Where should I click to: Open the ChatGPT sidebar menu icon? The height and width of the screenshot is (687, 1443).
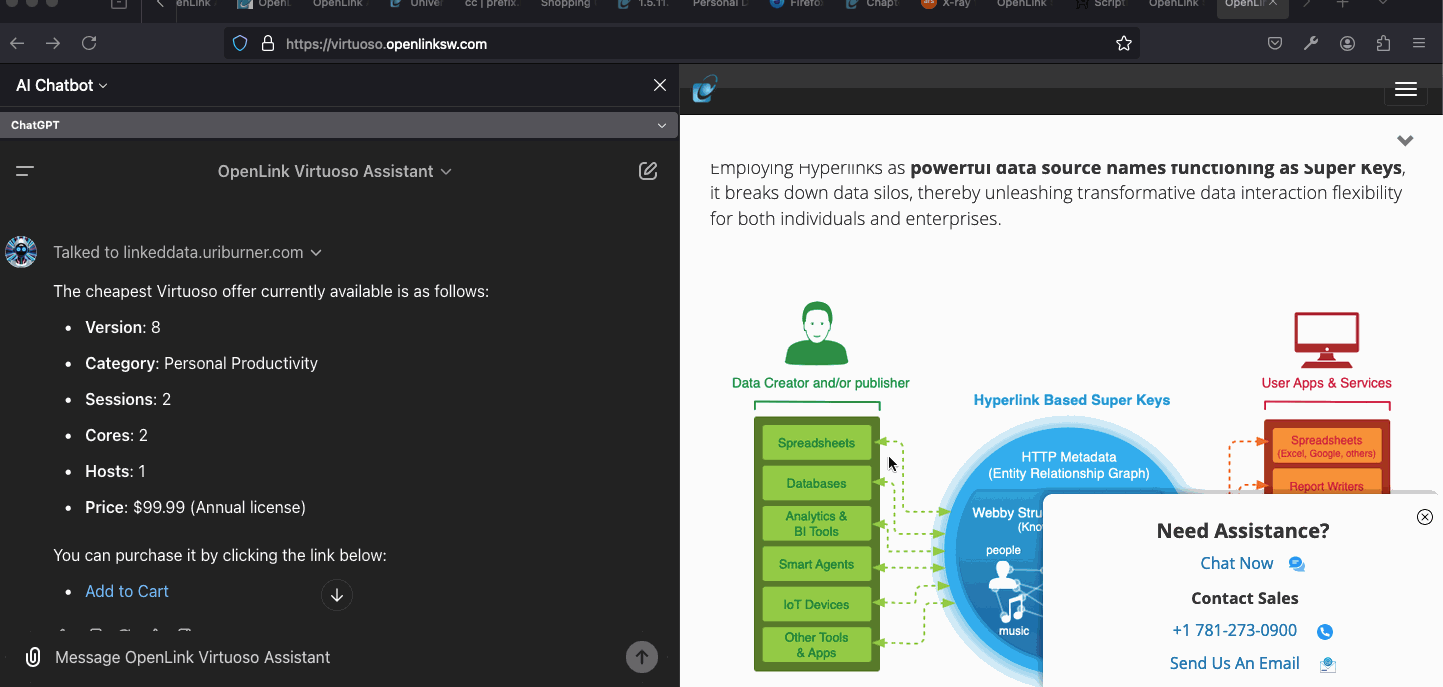click(x=25, y=171)
